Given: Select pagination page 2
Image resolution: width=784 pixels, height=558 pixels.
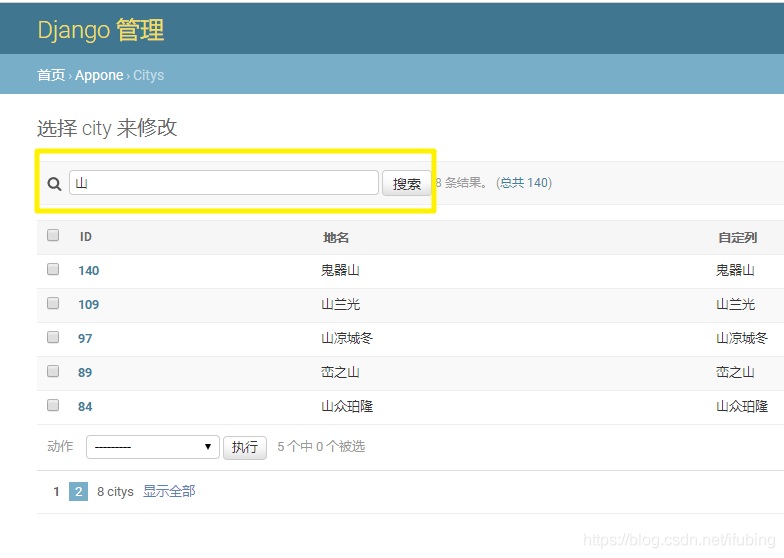Looking at the screenshot, I should [78, 492].
